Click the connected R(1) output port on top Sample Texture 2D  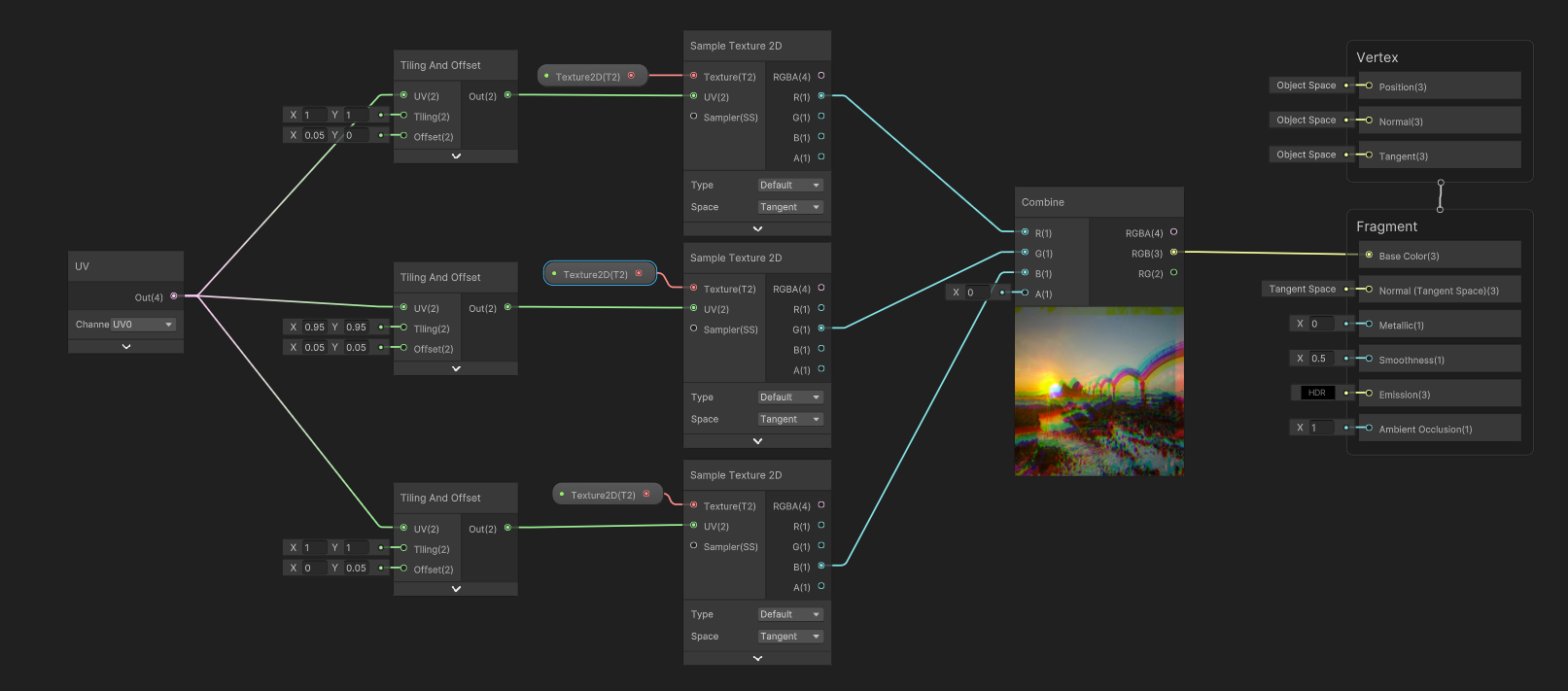pos(821,96)
